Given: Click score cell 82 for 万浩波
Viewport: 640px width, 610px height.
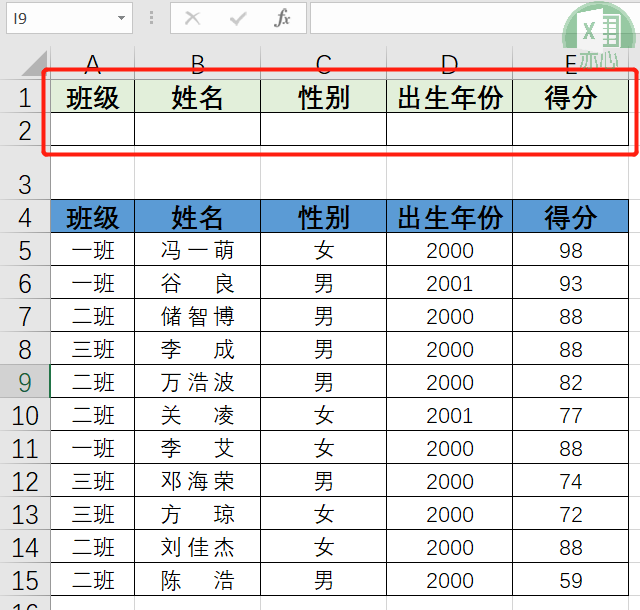Looking at the screenshot, I should tap(571, 382).
